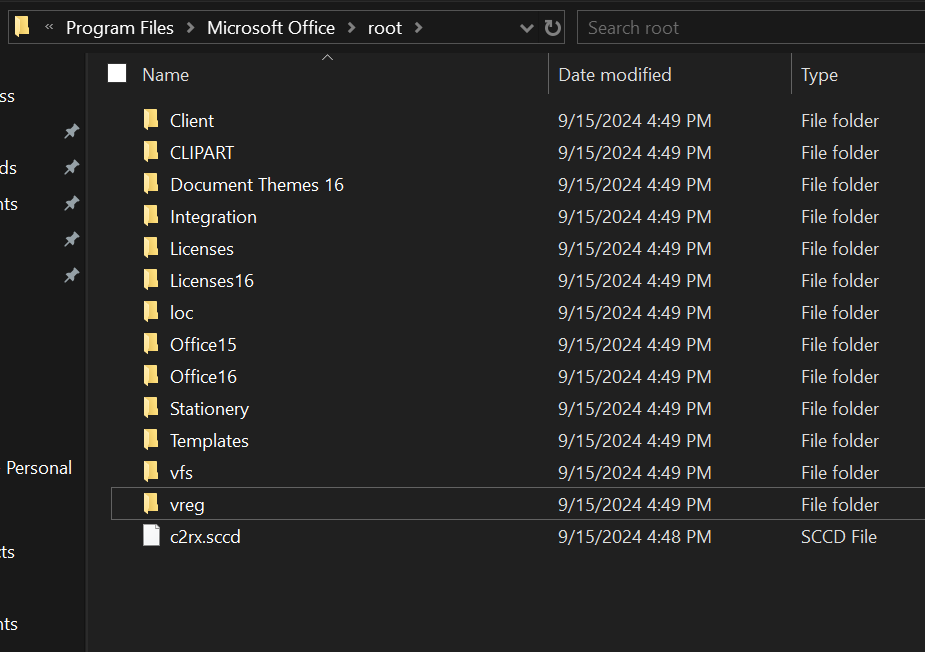The image size is (925, 652).
Task: Open the Personal item in navigation pane
Action: [39, 468]
